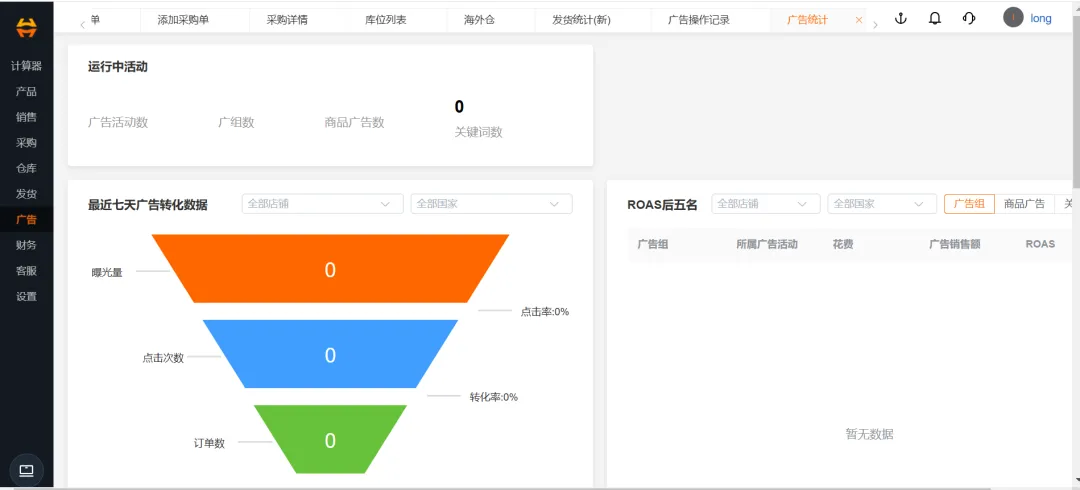Open 销售 in the sidebar
Screen dimensions: 1080x490
coord(26,117)
